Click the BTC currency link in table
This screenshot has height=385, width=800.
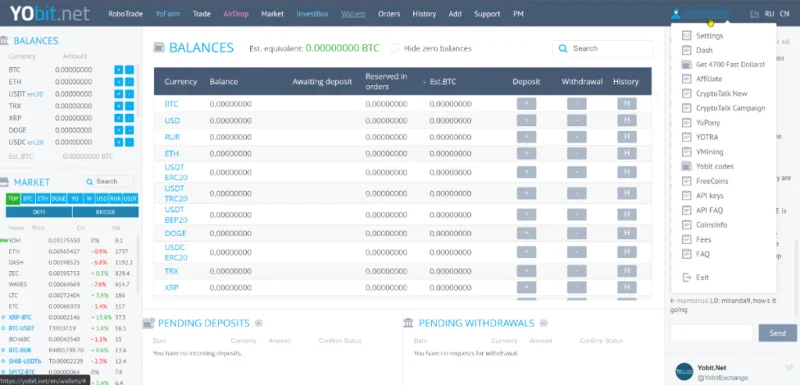click(x=171, y=104)
